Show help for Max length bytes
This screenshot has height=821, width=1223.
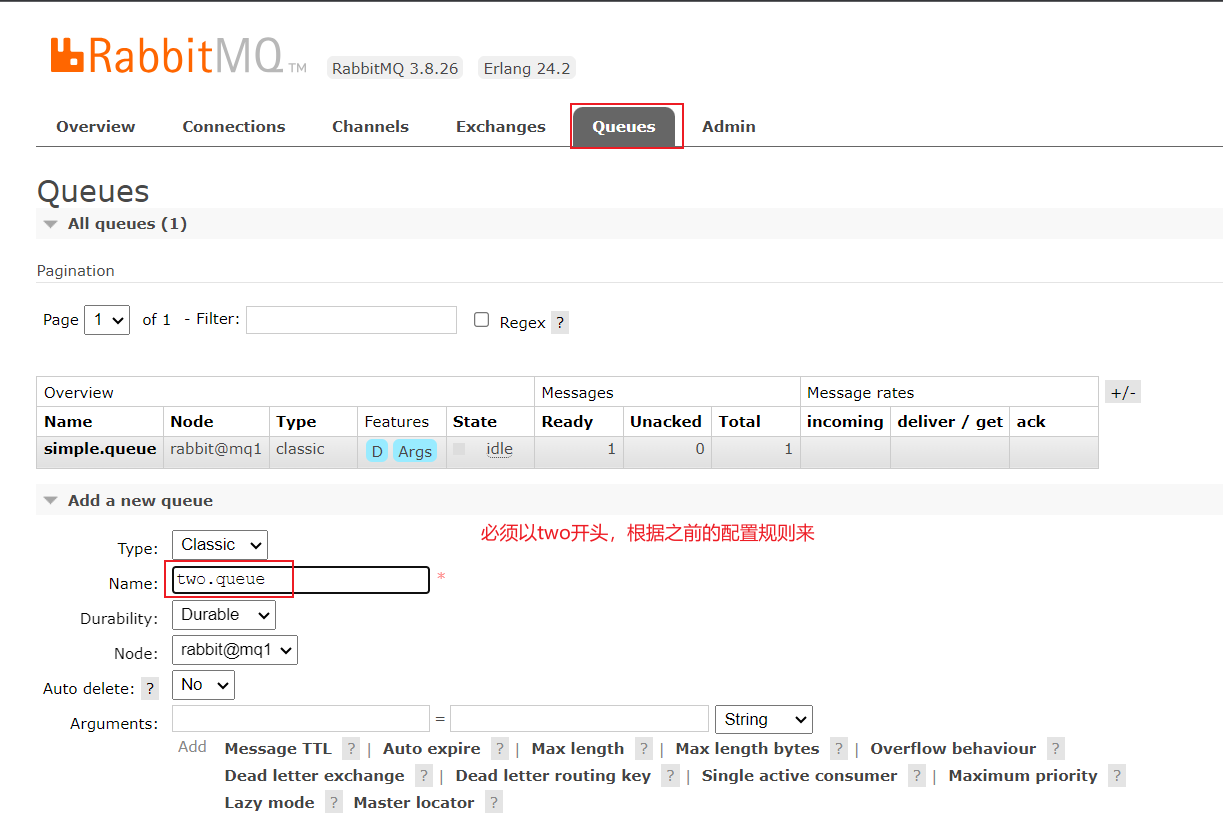(x=839, y=749)
